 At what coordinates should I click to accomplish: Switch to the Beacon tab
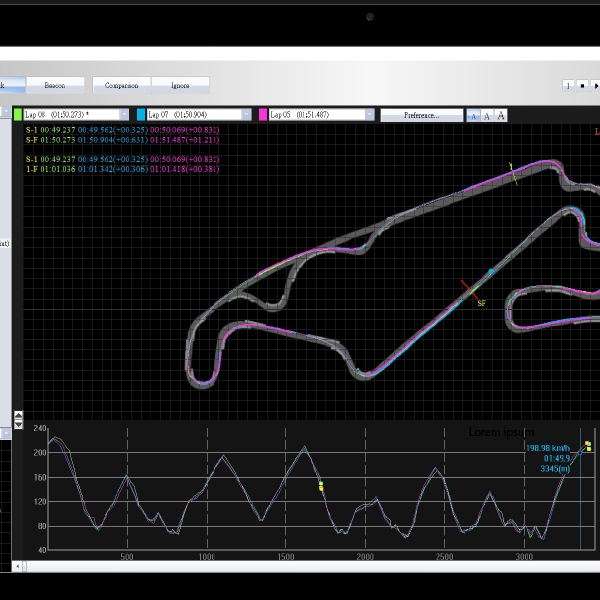click(x=55, y=85)
